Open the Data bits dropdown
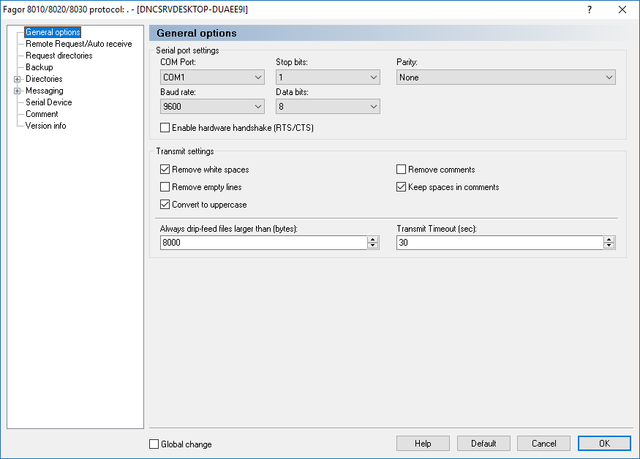This screenshot has width=640, height=459. [x=328, y=106]
